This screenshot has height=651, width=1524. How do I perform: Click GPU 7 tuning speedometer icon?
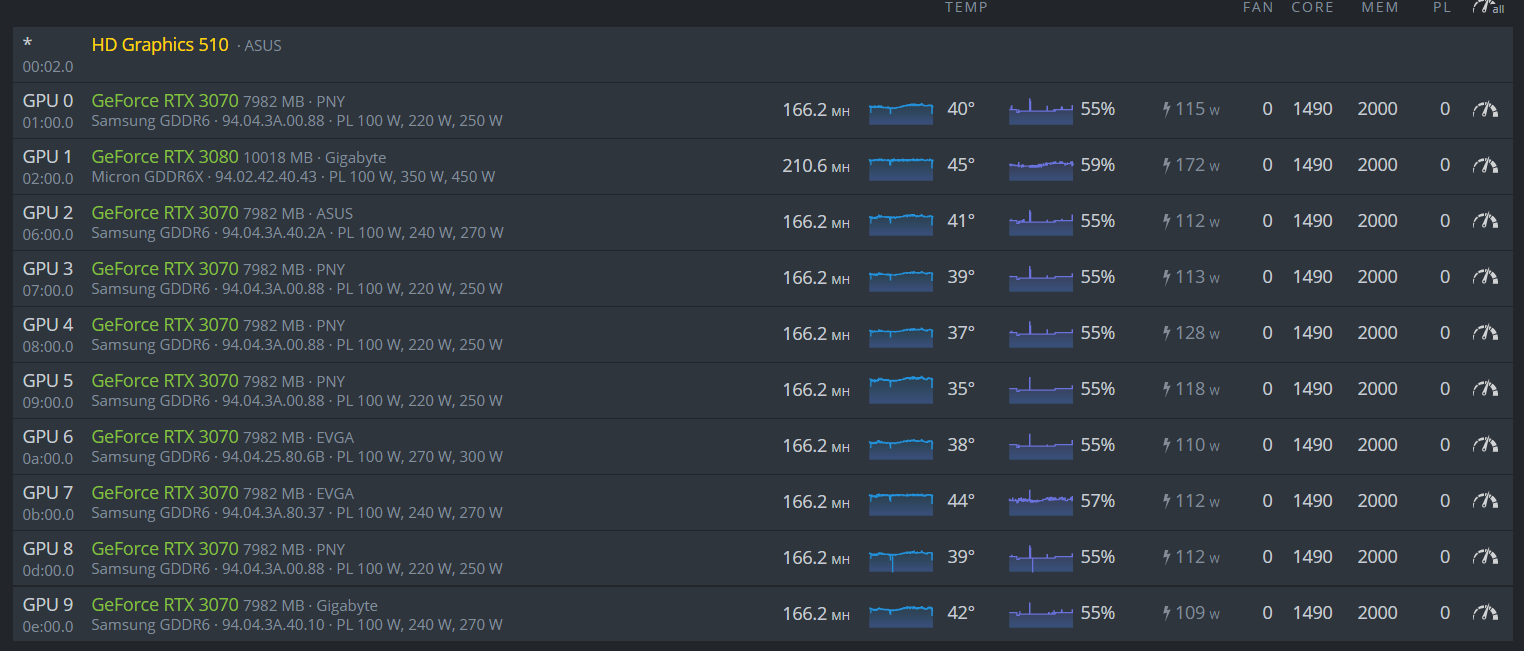click(x=1485, y=501)
